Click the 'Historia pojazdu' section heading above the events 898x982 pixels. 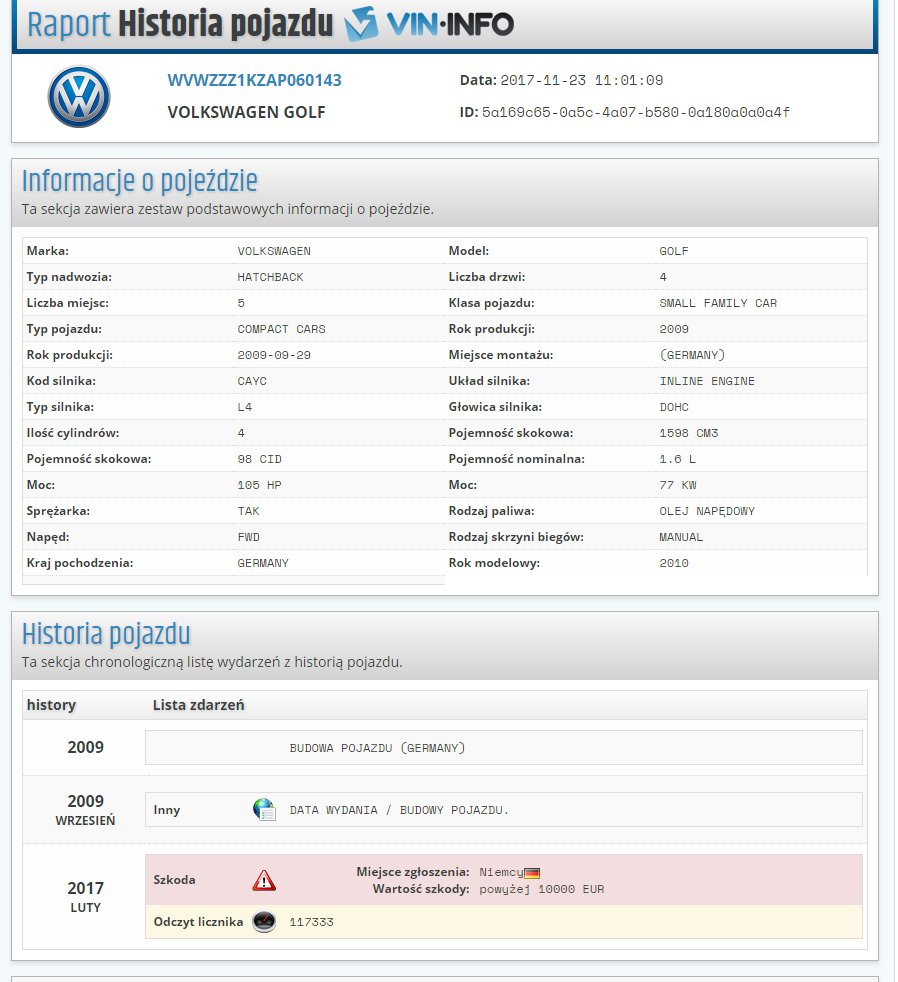(x=106, y=634)
